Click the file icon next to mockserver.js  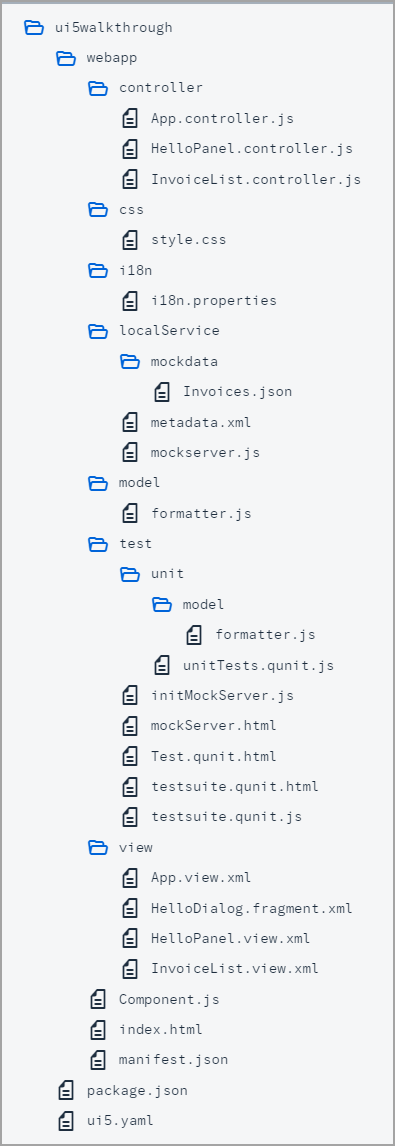click(x=130, y=452)
